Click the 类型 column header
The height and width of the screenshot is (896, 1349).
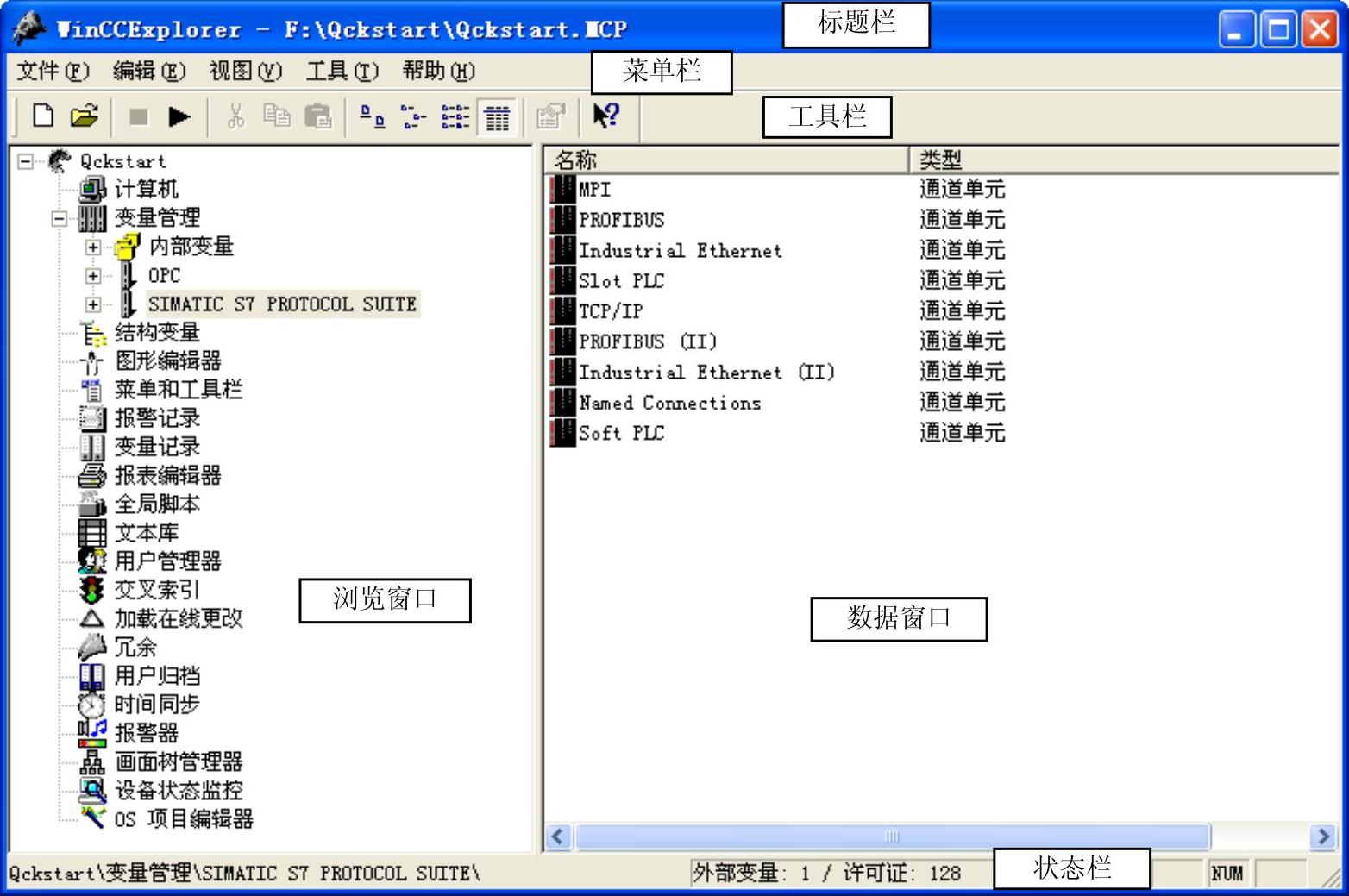(x=1121, y=160)
